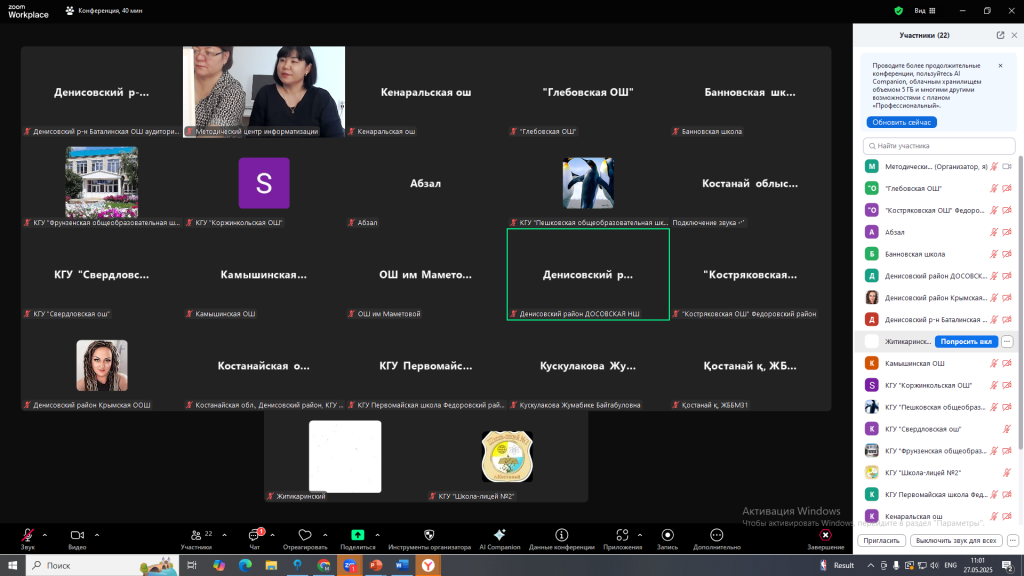Select the penguin avatar video tile

(588, 183)
